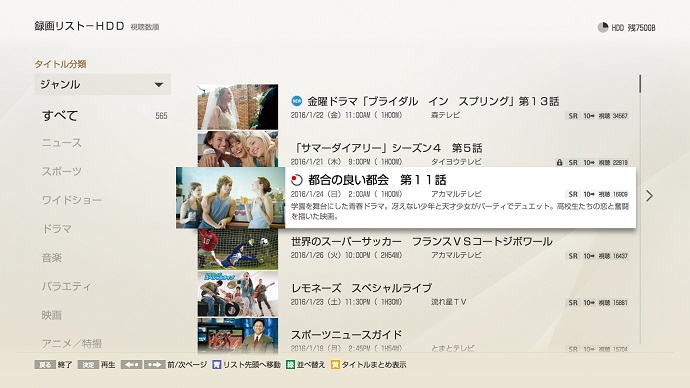Click the HDD remaining capacity pie icon
690x388 pixels.
coord(603,27)
